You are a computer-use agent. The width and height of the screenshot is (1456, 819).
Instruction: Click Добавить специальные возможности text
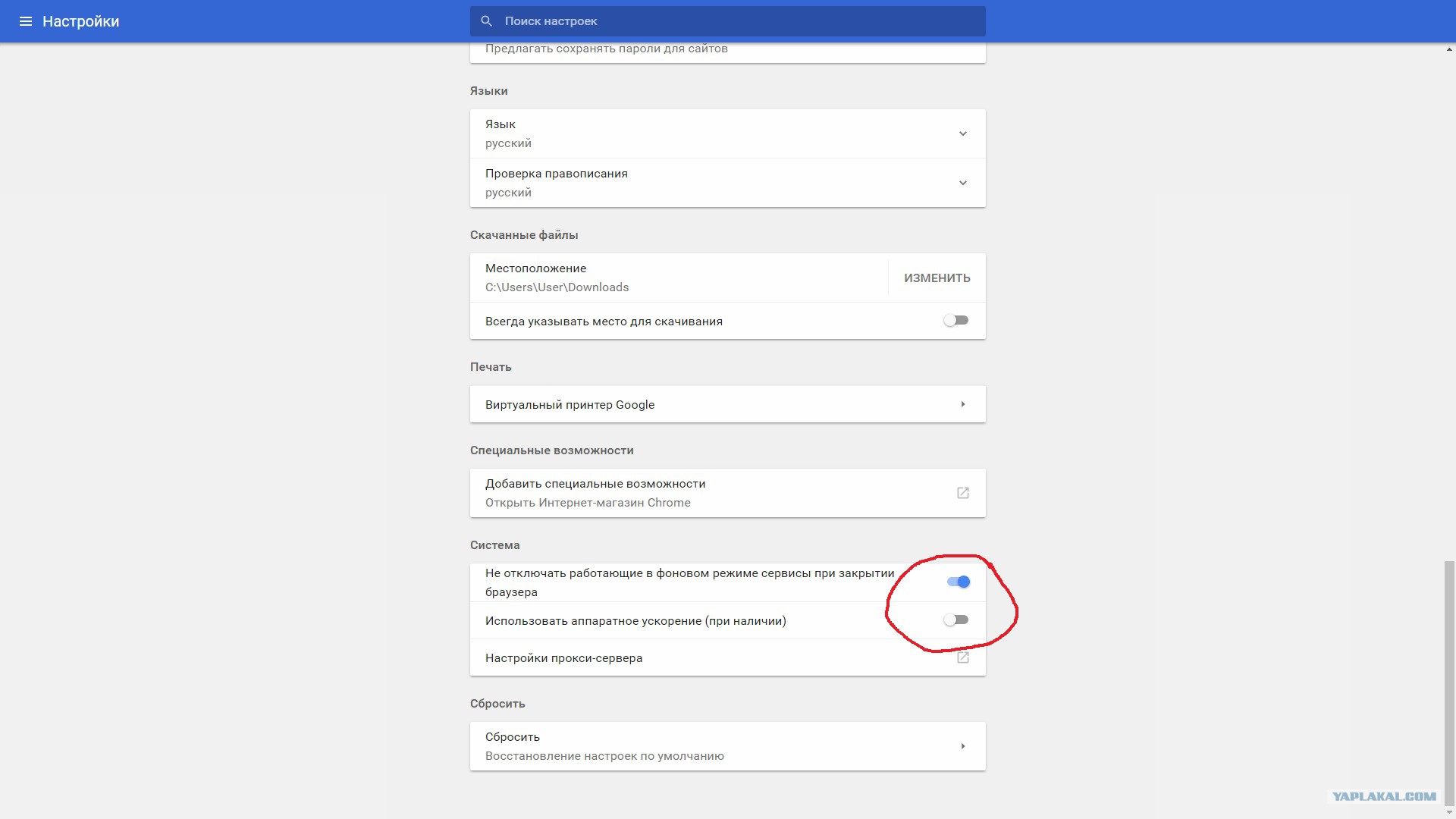[595, 484]
